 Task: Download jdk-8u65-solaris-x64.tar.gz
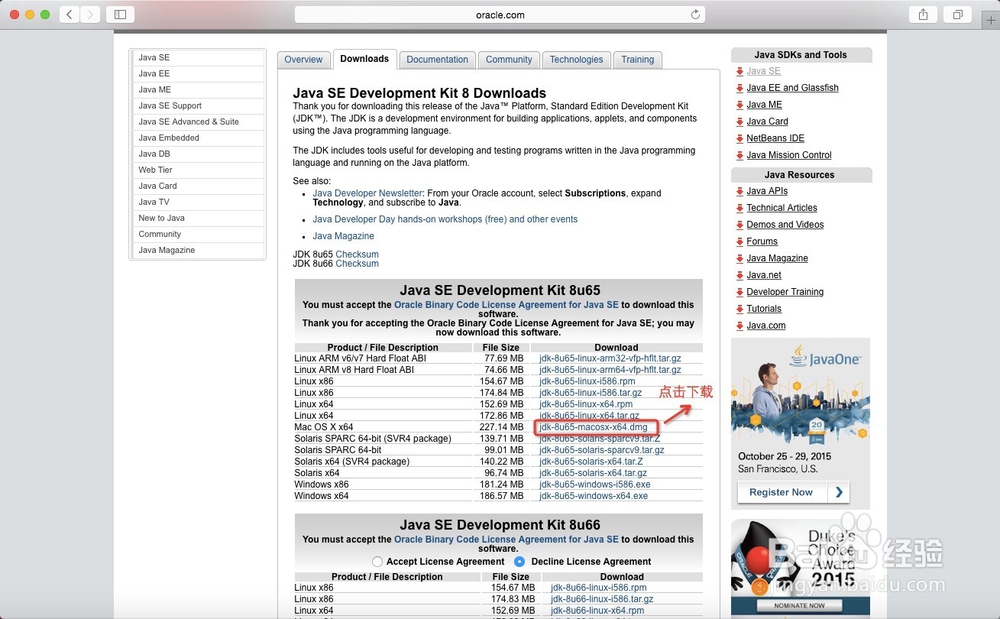(x=593, y=473)
